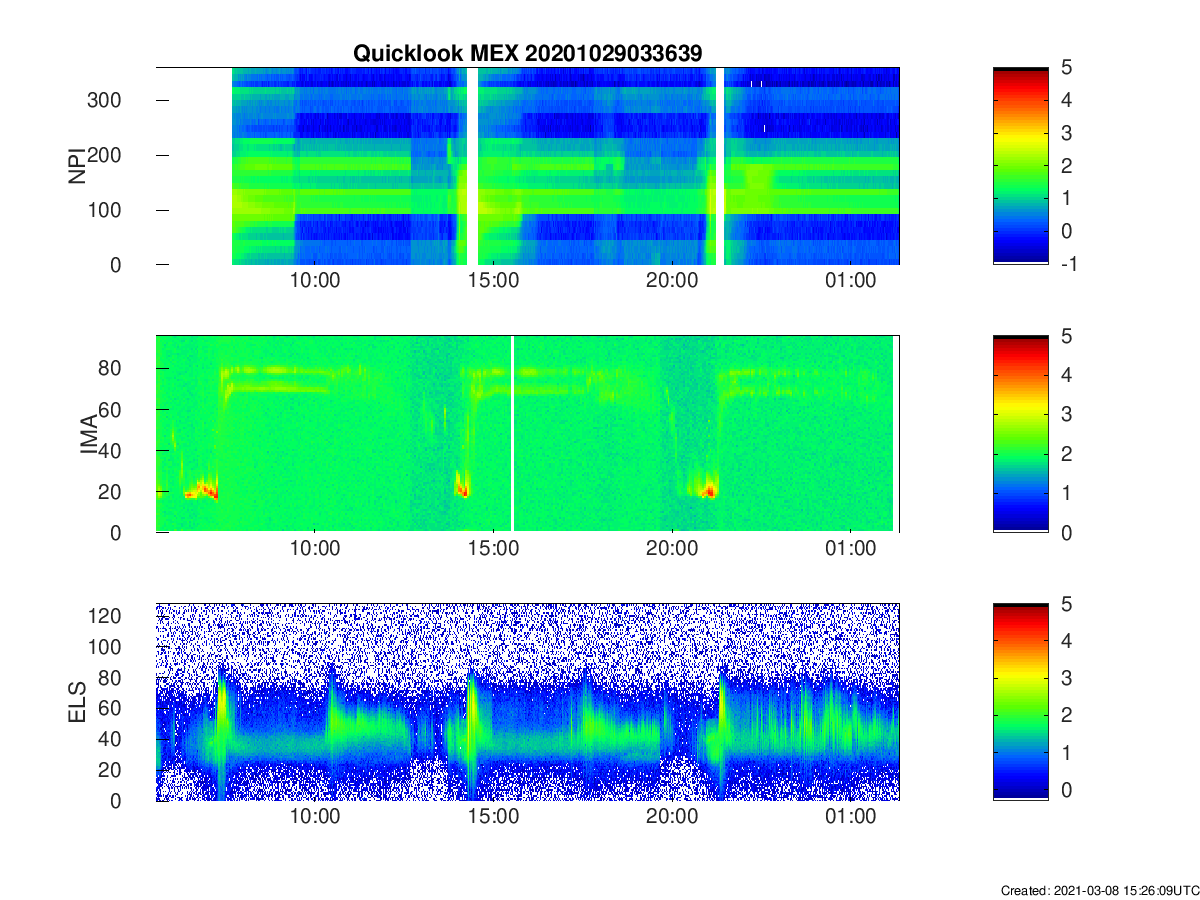Click the 10:00 time tick below IMA panel
The image size is (1200, 900).
coord(315,549)
